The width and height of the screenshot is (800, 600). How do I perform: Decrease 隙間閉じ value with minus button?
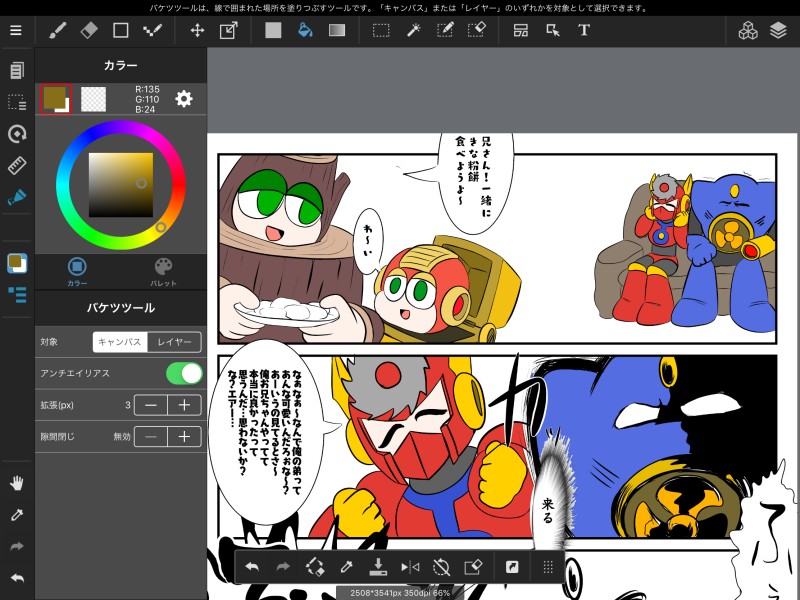[150, 437]
